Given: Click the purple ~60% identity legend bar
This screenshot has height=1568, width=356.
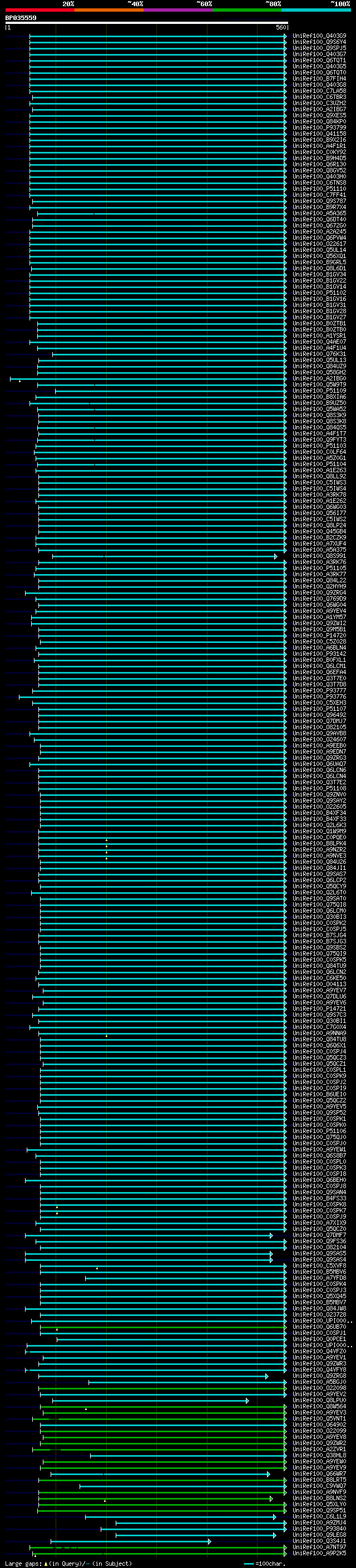Looking at the screenshot, I should (x=179, y=10).
